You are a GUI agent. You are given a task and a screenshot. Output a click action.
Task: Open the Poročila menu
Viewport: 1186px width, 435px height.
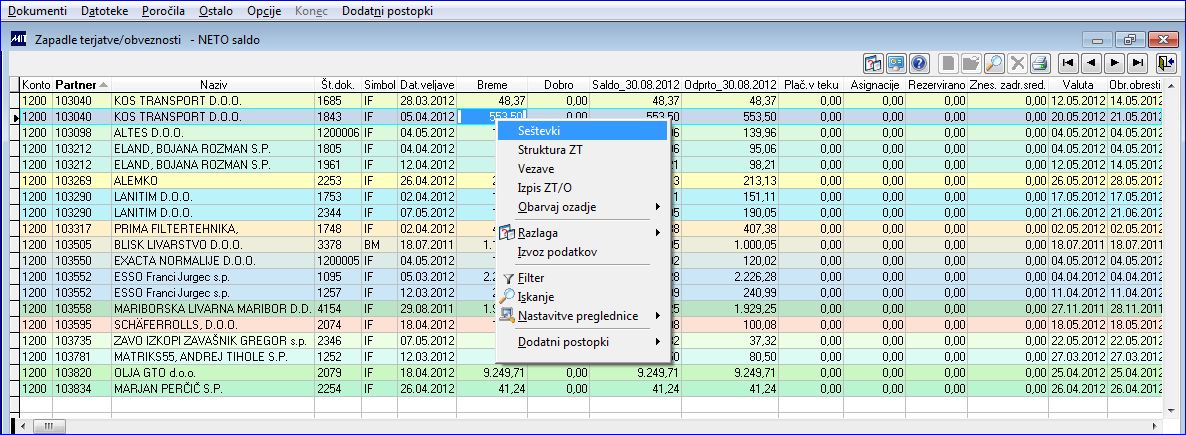(163, 11)
